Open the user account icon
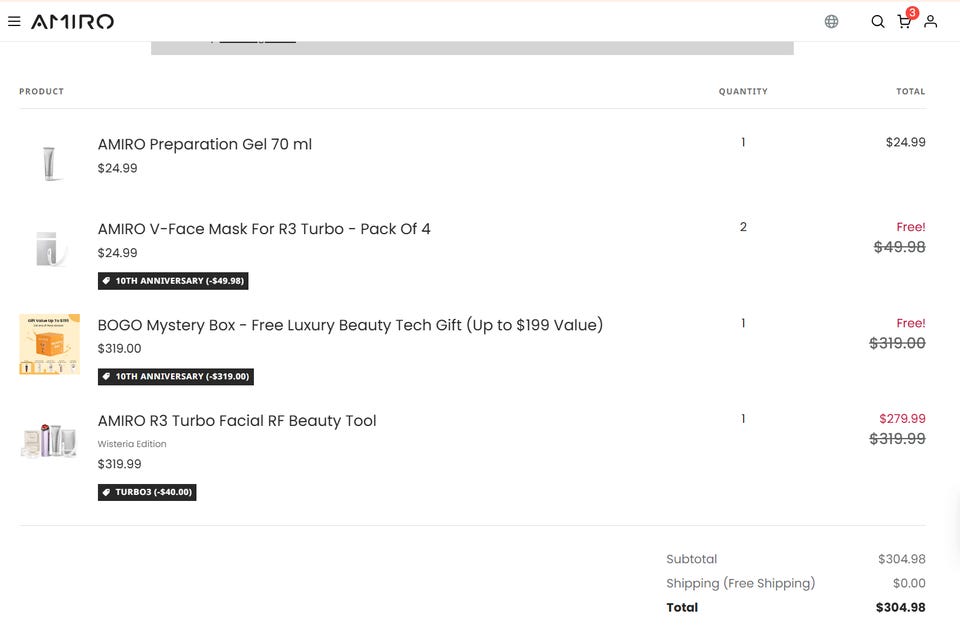Image resolution: width=960 pixels, height=628 pixels. point(930,21)
